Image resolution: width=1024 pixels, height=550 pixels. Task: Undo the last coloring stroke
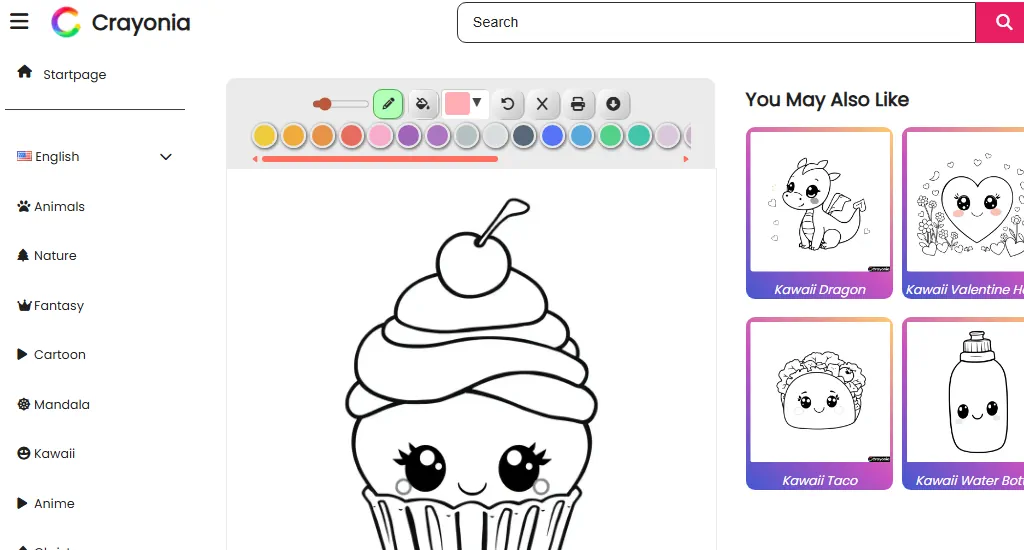coord(507,103)
